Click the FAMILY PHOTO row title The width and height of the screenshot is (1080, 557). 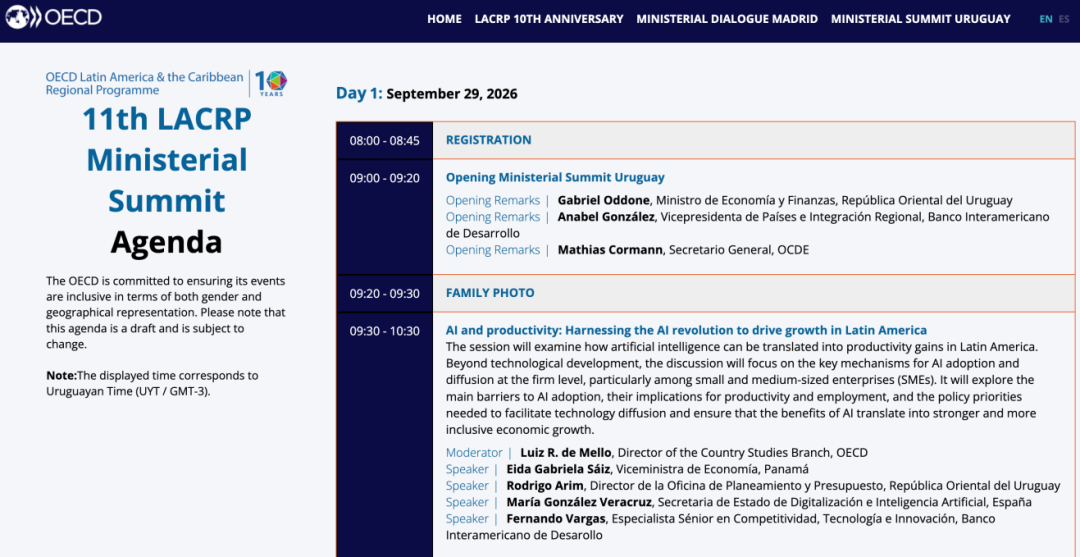point(490,293)
